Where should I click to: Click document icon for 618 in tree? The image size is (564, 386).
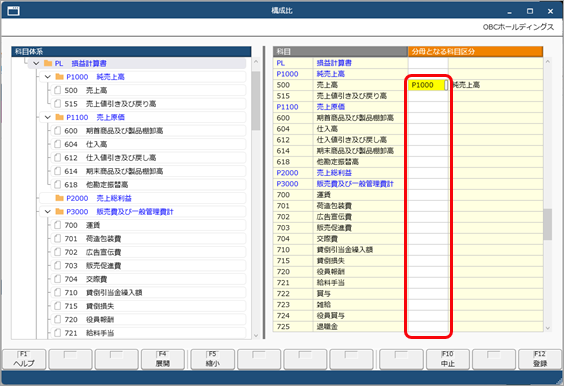[57, 185]
